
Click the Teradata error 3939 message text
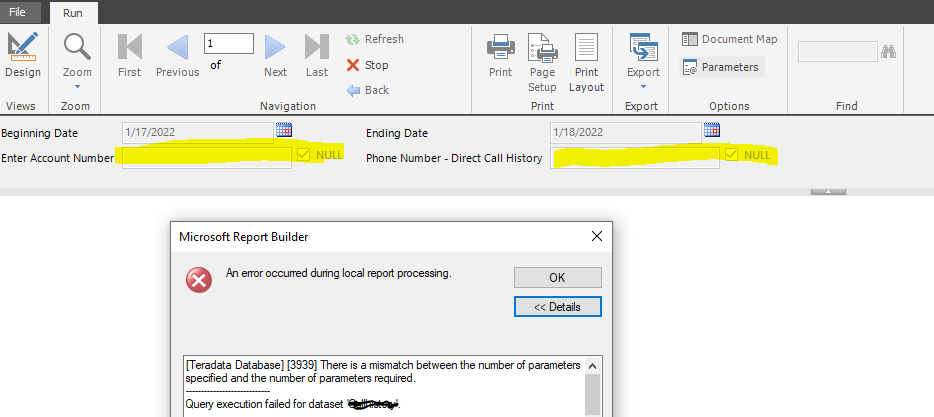(x=383, y=372)
